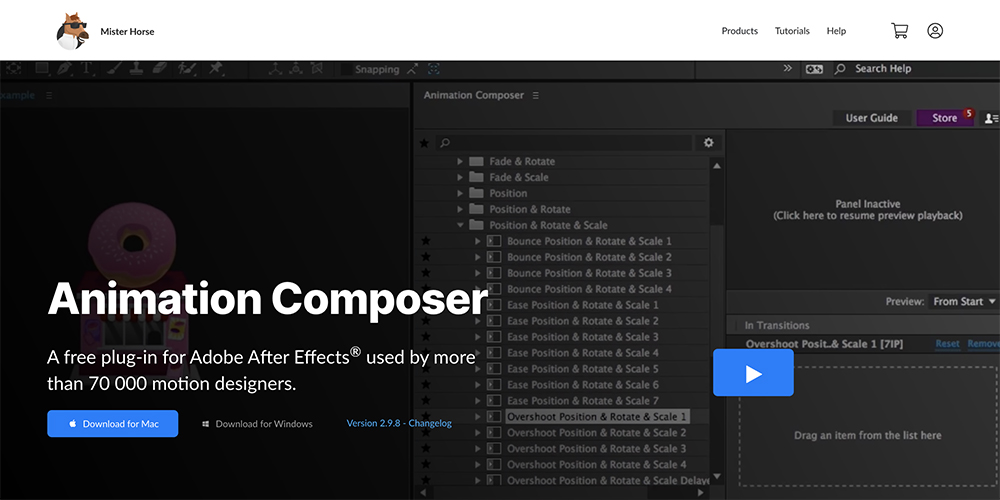Viewport: 1000px width, 500px height.
Task: Select the Brush tool
Action: tap(115, 68)
